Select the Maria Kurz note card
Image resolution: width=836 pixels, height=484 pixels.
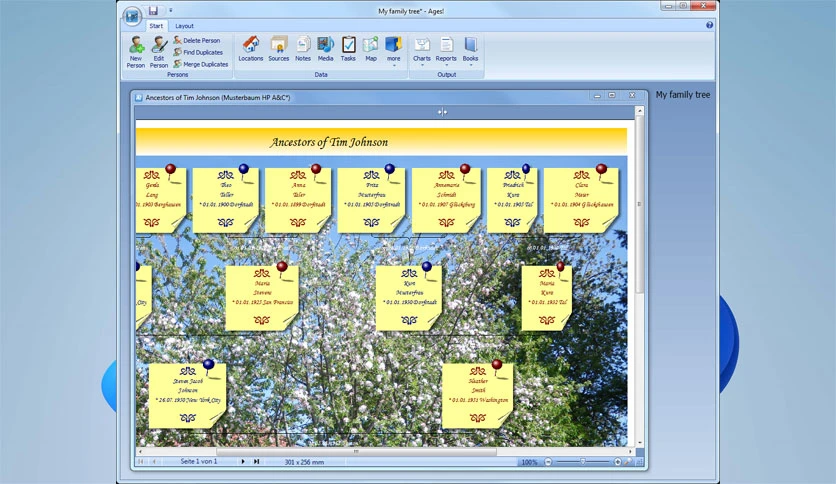[x=546, y=299]
